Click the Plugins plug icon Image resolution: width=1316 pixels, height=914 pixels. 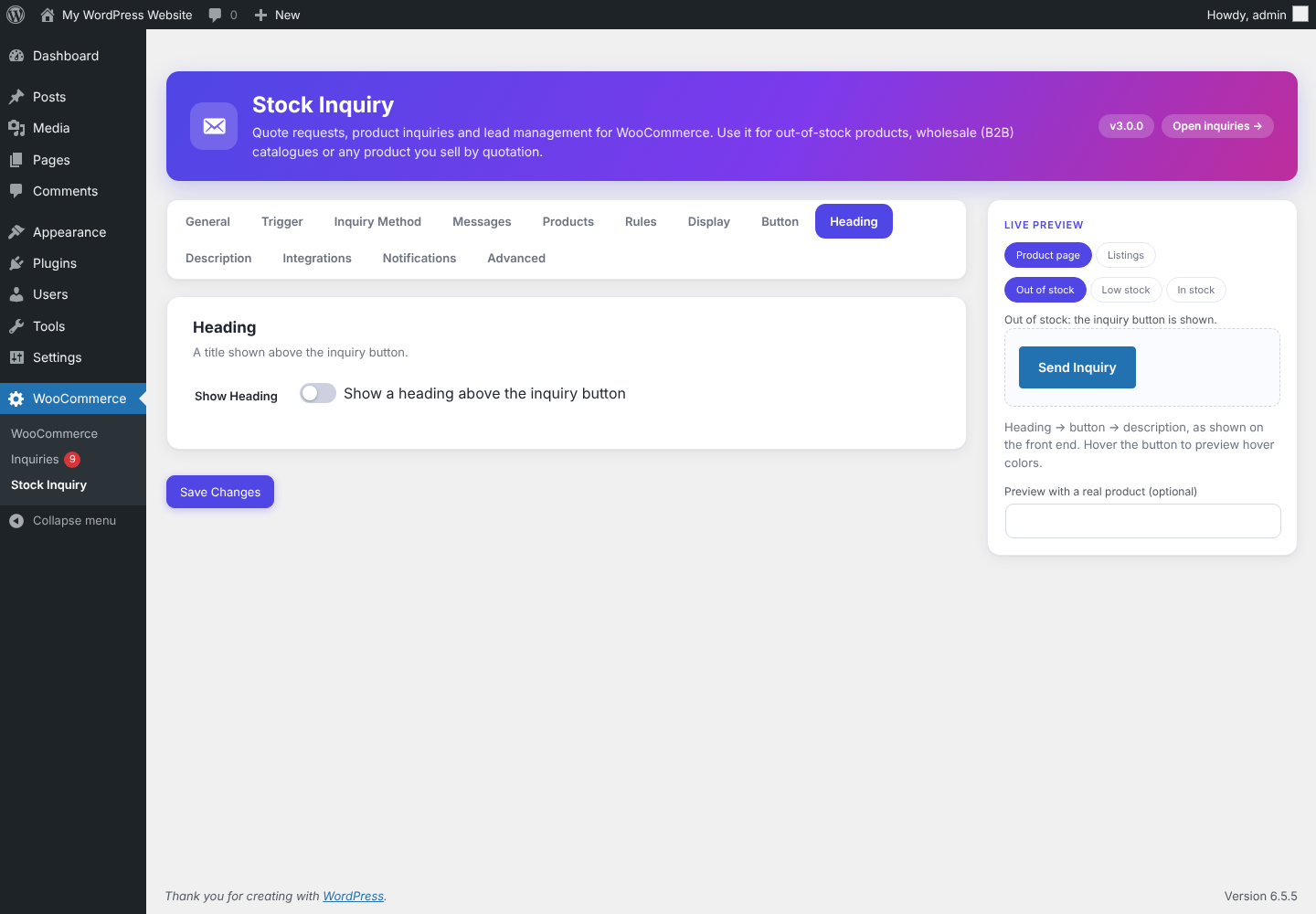pos(16,263)
